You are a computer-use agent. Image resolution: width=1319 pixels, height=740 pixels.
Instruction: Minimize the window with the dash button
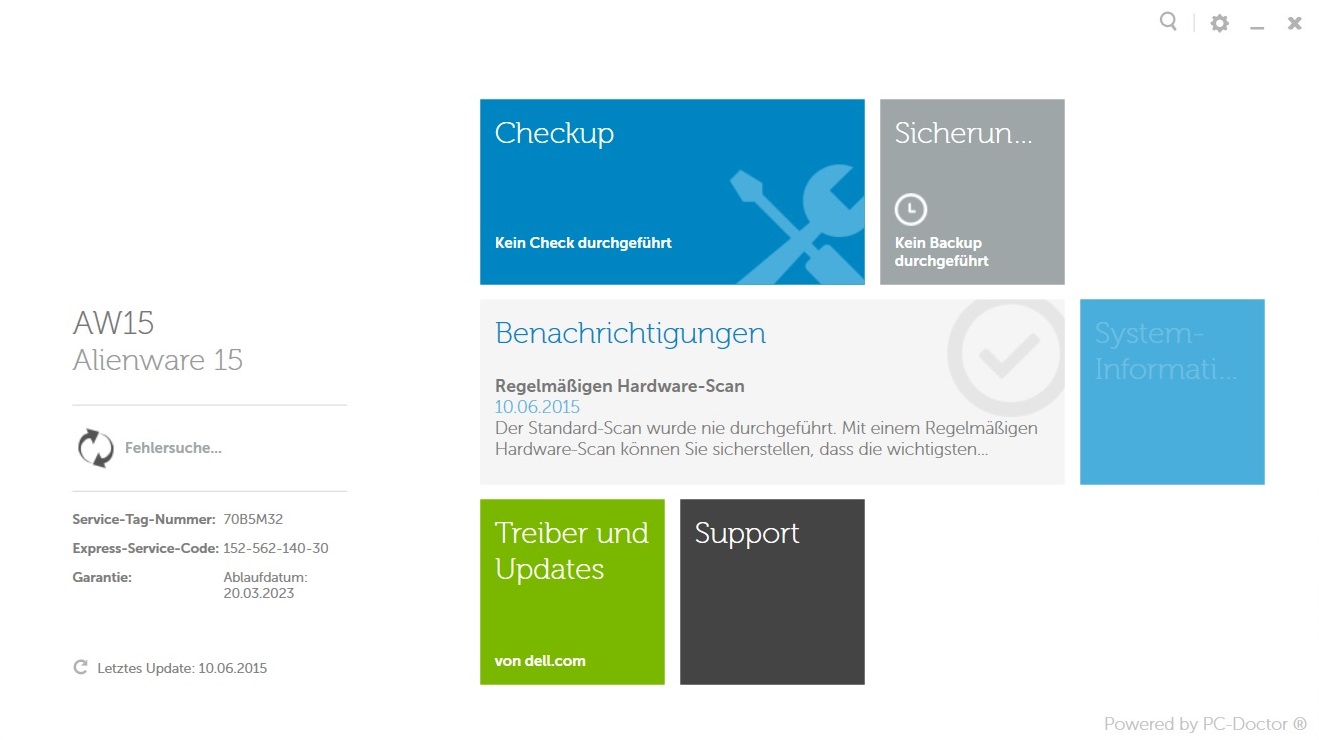pos(1258,25)
